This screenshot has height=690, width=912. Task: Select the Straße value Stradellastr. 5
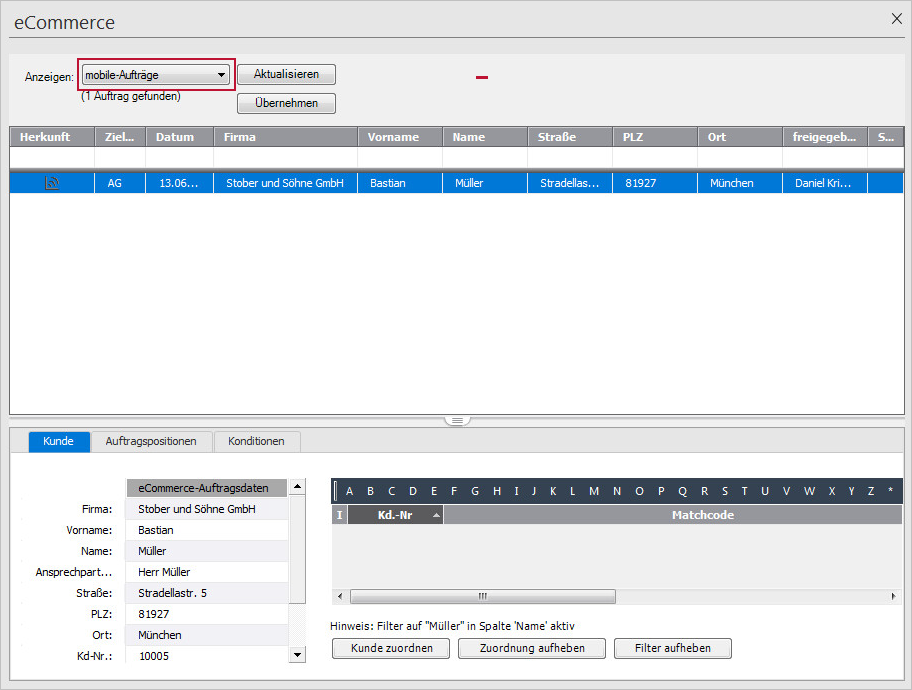(x=206, y=593)
